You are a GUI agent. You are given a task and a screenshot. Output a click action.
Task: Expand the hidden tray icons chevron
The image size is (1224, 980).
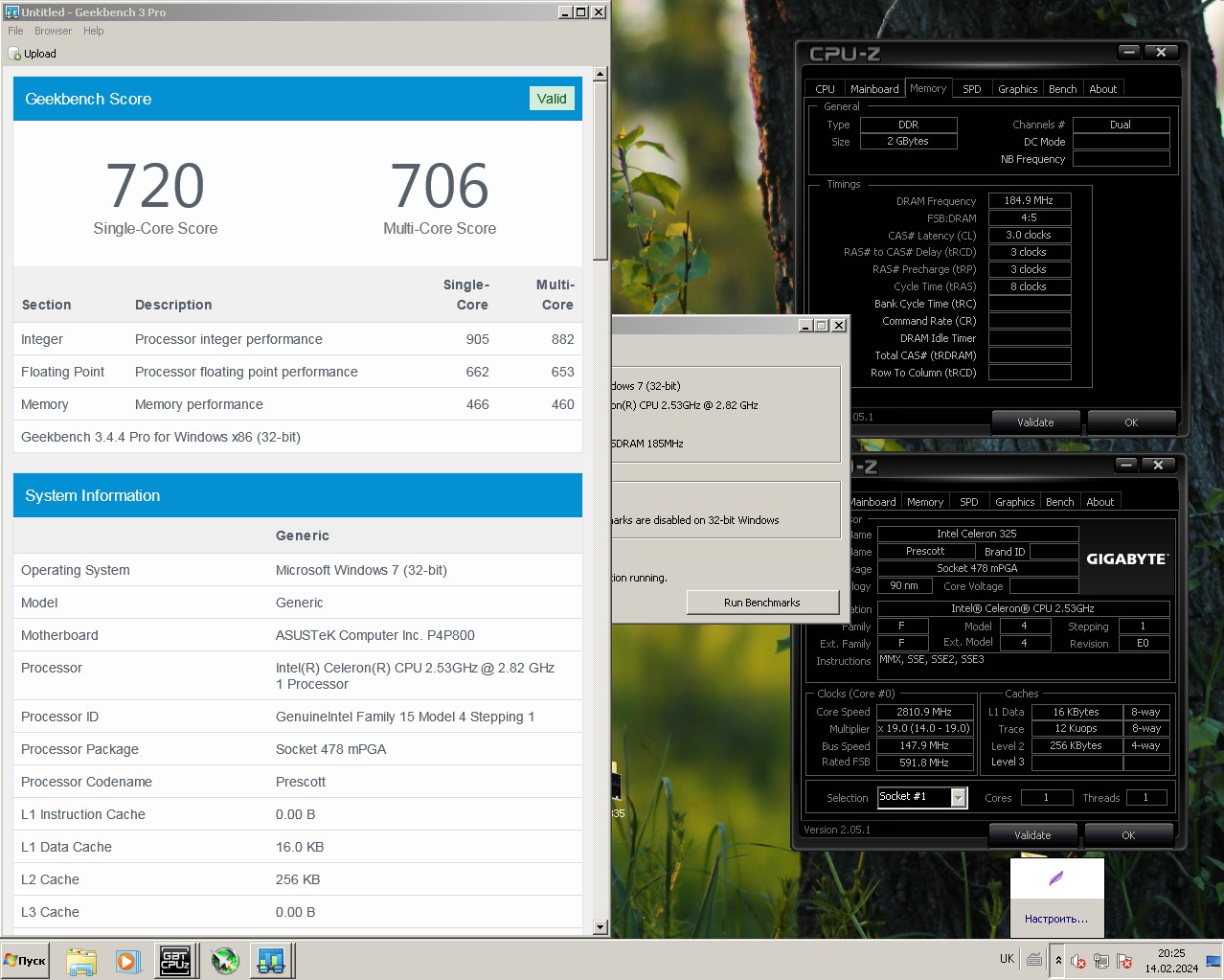(x=1058, y=960)
